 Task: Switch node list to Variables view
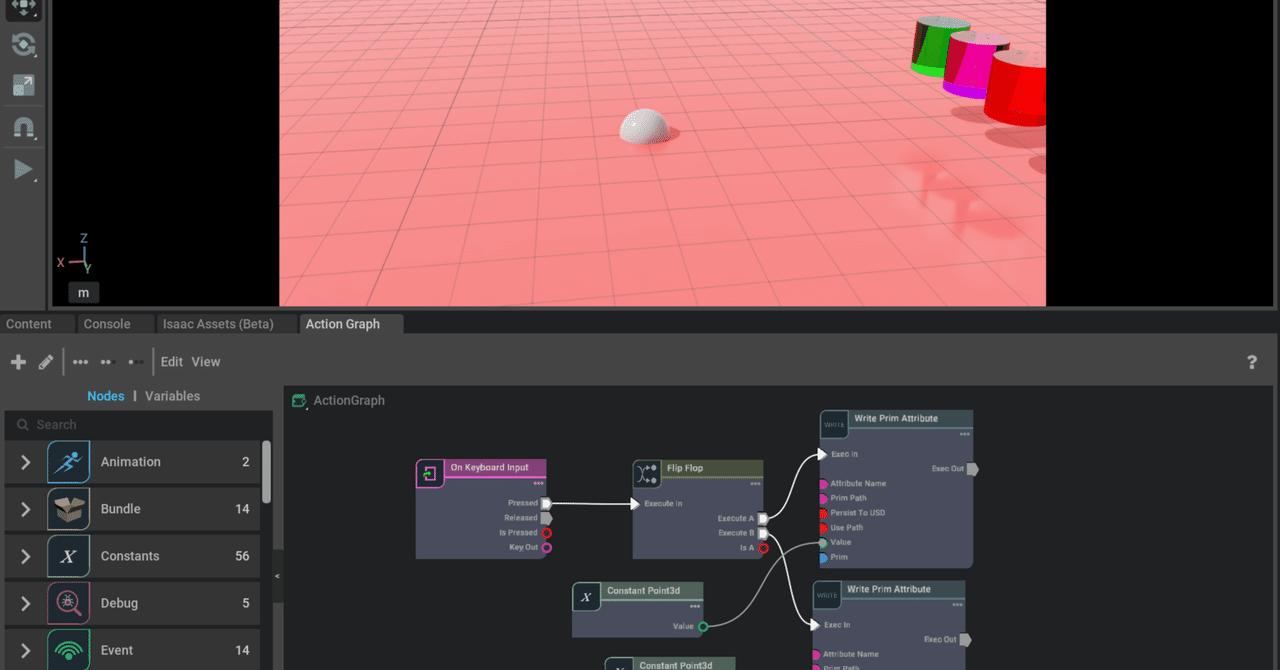coord(171,395)
